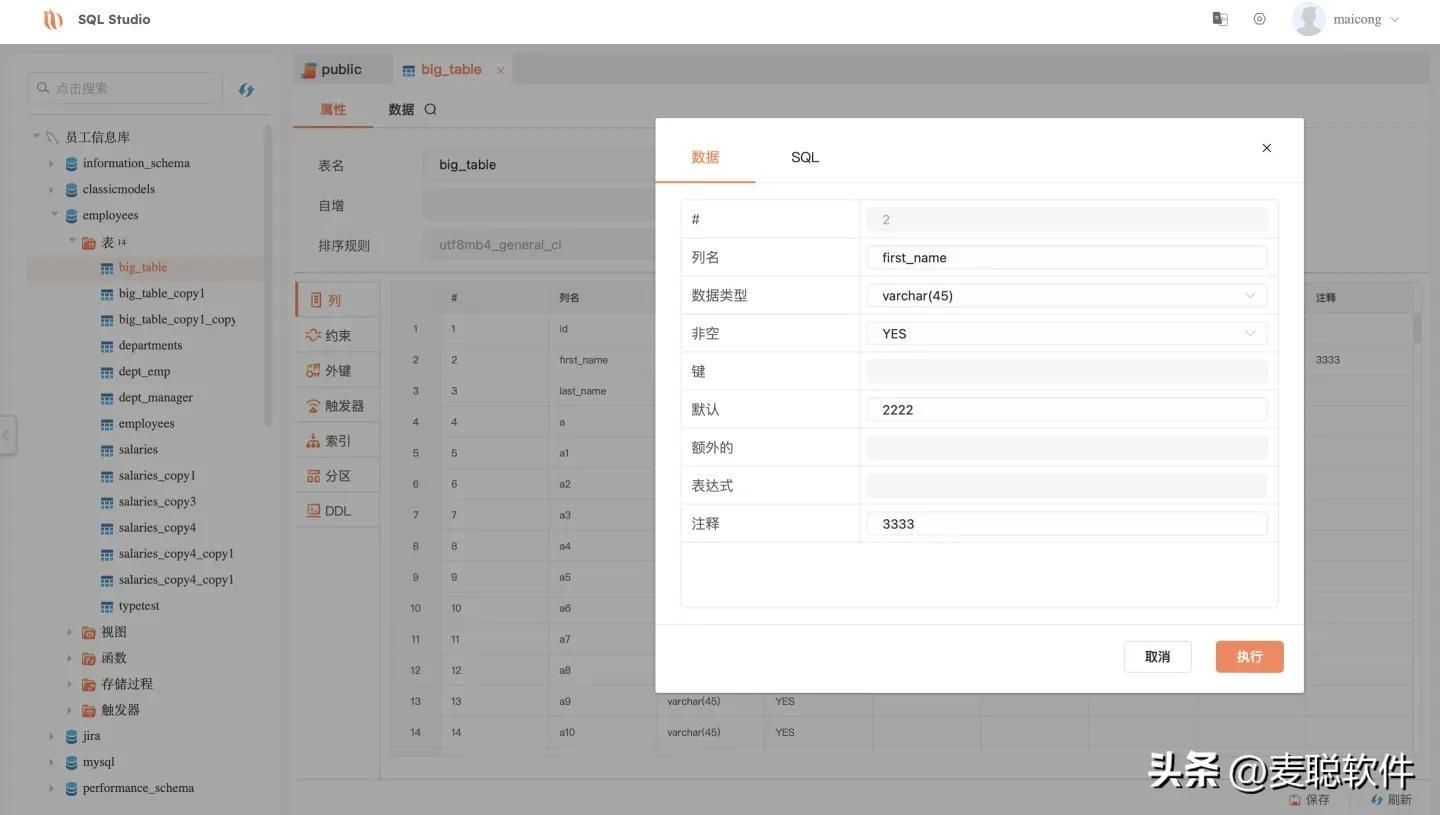Collapse the employees database node

click(55, 215)
